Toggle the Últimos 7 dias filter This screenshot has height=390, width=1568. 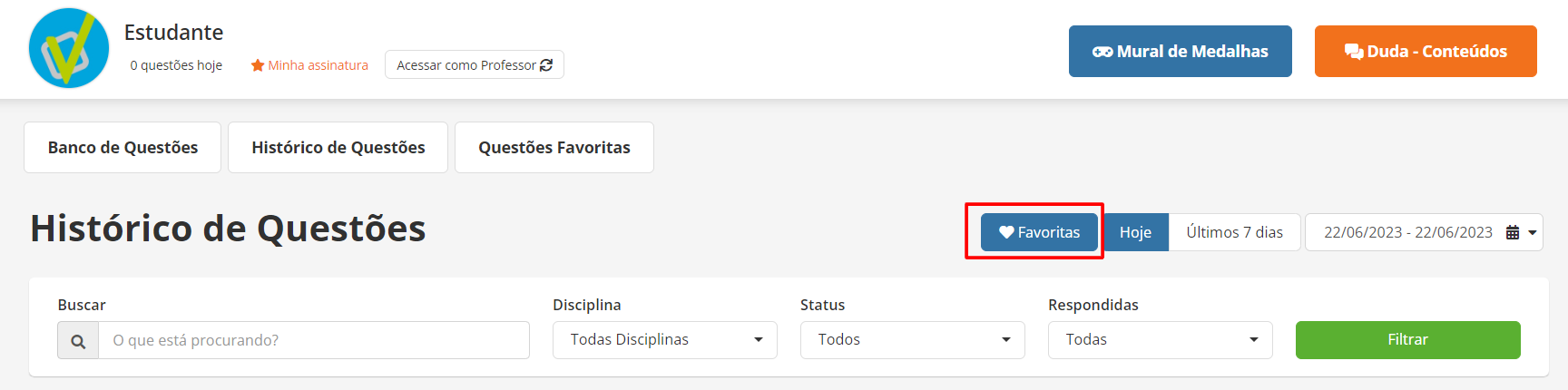1234,232
